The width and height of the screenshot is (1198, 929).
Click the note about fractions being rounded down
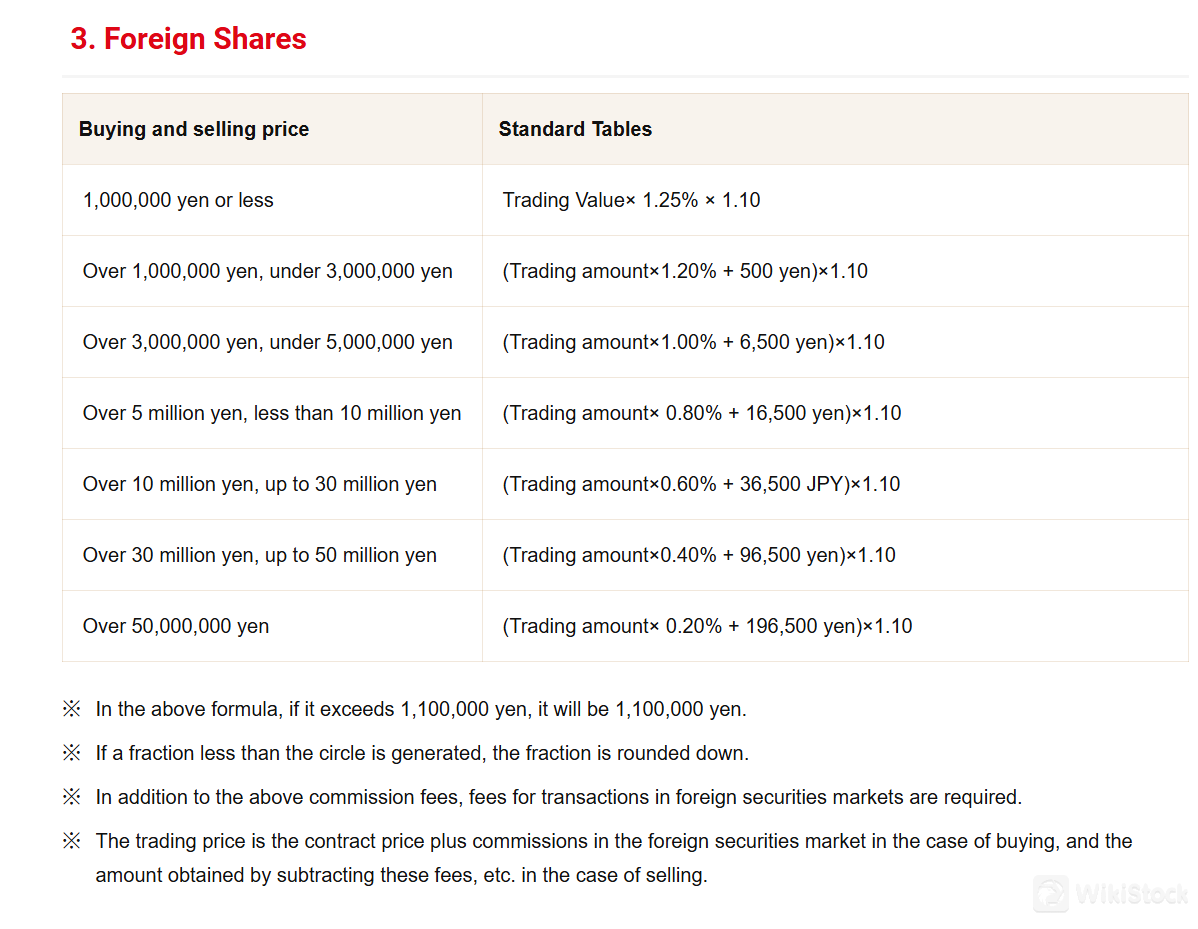pos(422,753)
